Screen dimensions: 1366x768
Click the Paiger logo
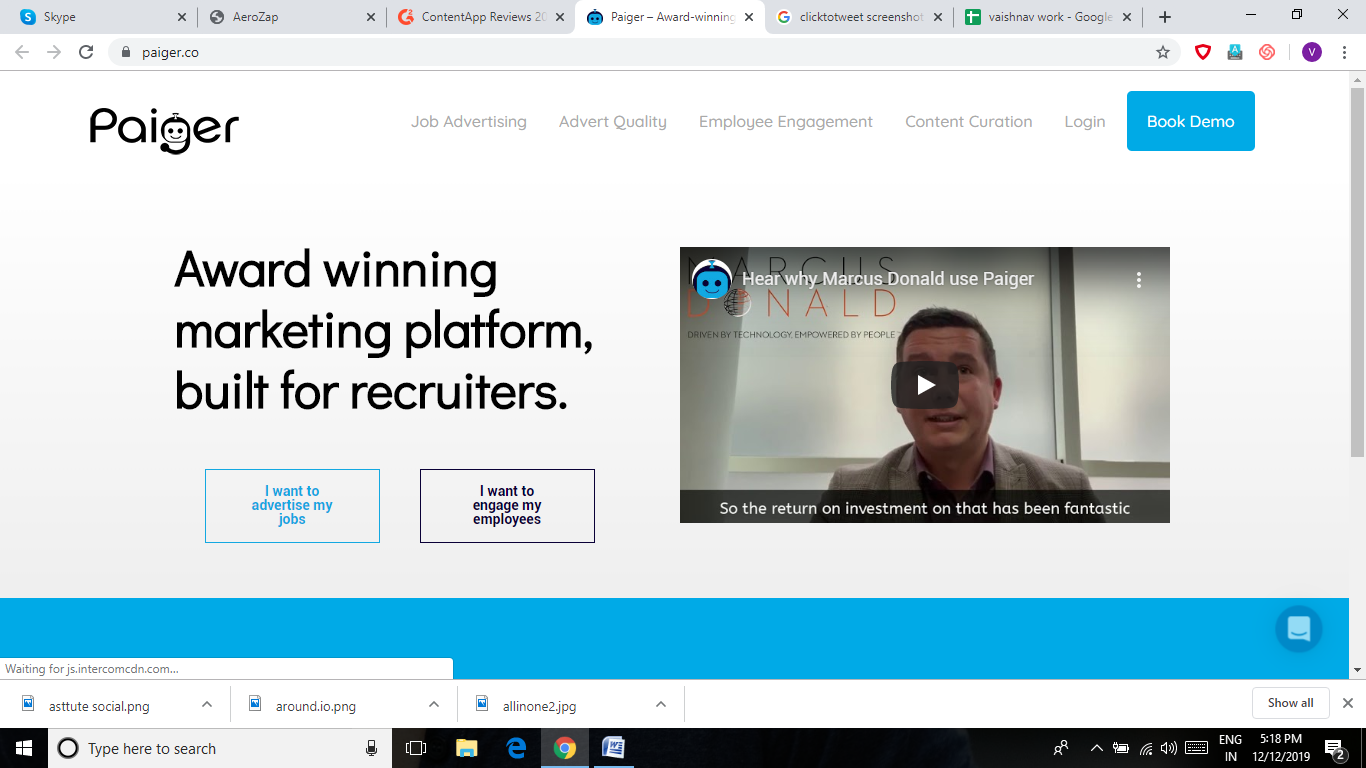[164, 129]
